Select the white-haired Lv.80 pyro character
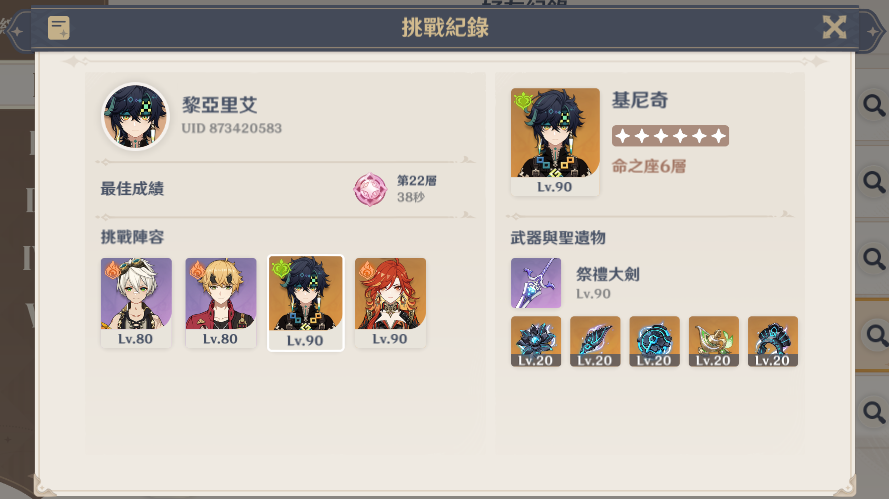This screenshot has width=889, height=499. (x=136, y=303)
